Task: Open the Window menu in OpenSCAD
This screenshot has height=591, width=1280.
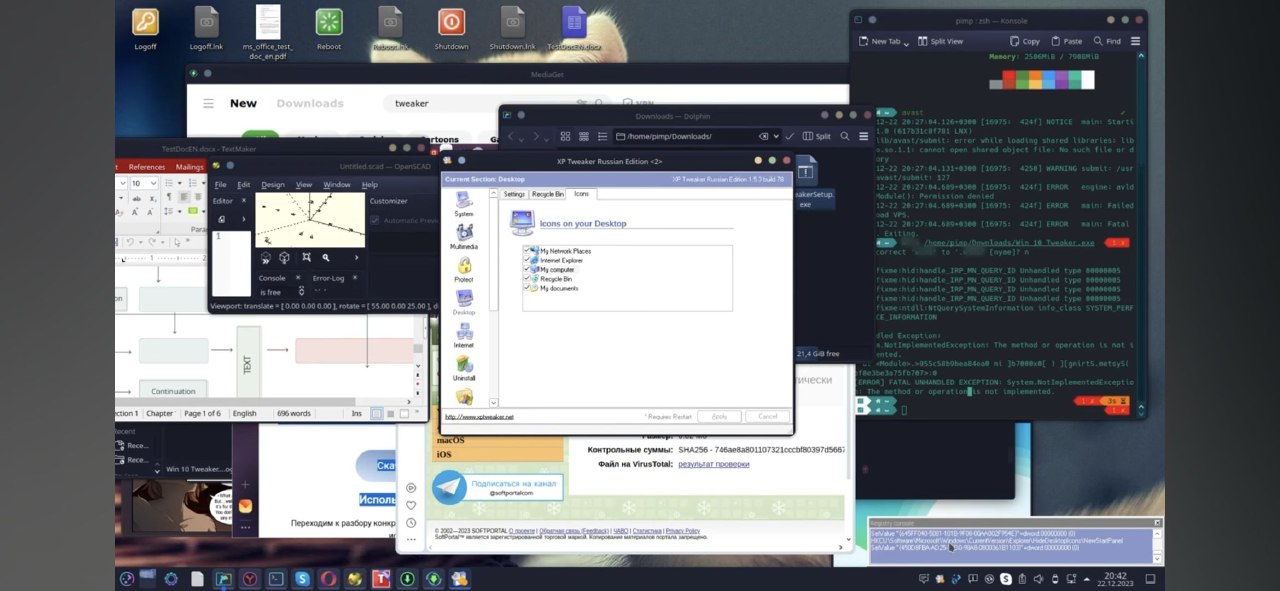Action: click(x=337, y=185)
